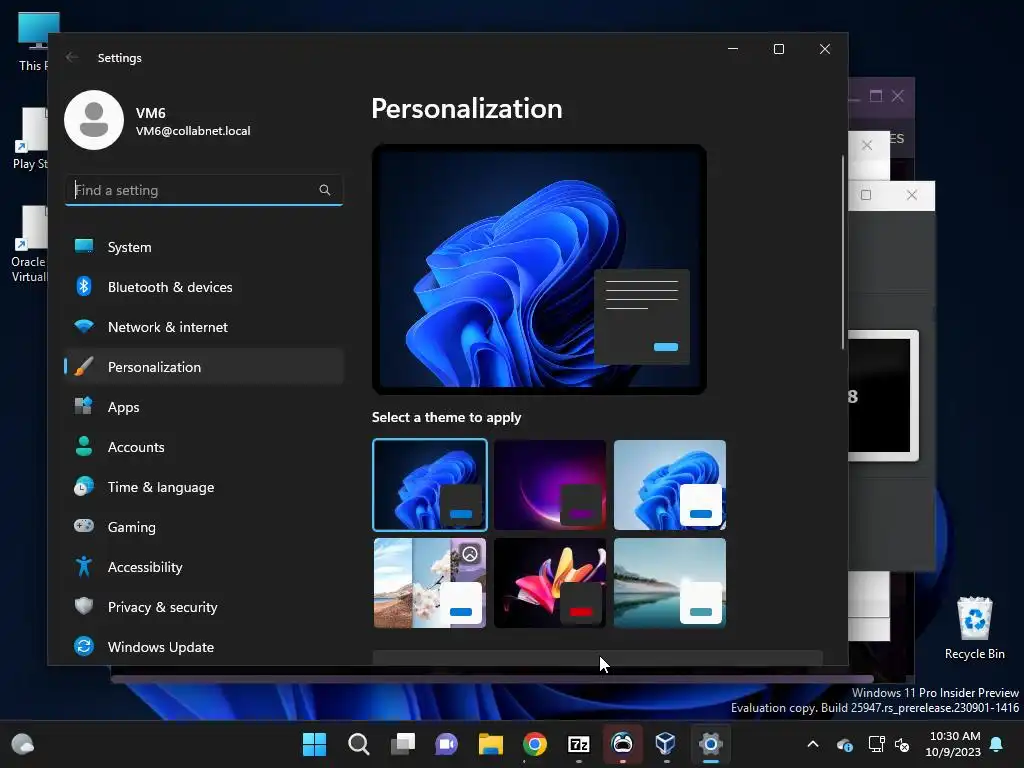Apply the purple Glow theme
This screenshot has width=1024, height=768.
550,485
